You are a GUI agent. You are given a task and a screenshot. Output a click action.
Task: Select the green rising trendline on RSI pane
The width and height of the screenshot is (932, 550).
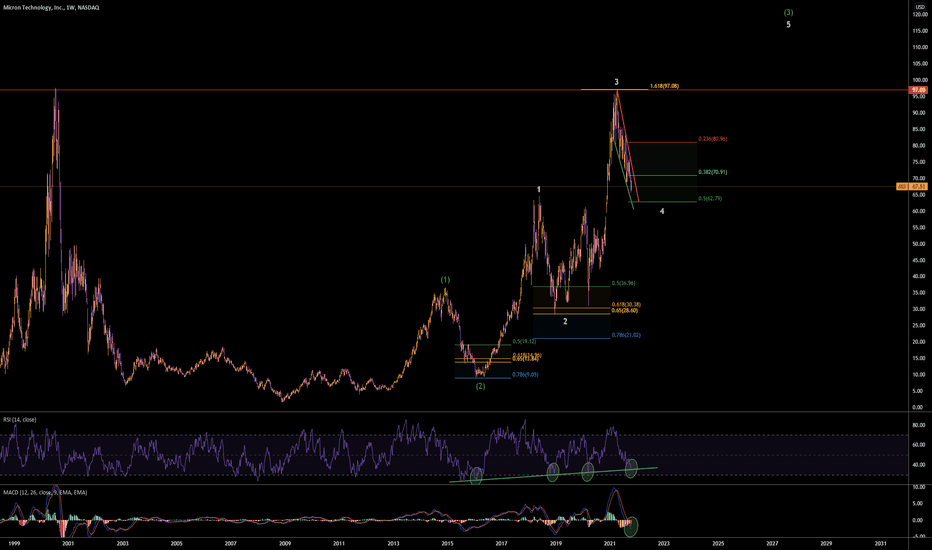pyautogui.click(x=553, y=474)
